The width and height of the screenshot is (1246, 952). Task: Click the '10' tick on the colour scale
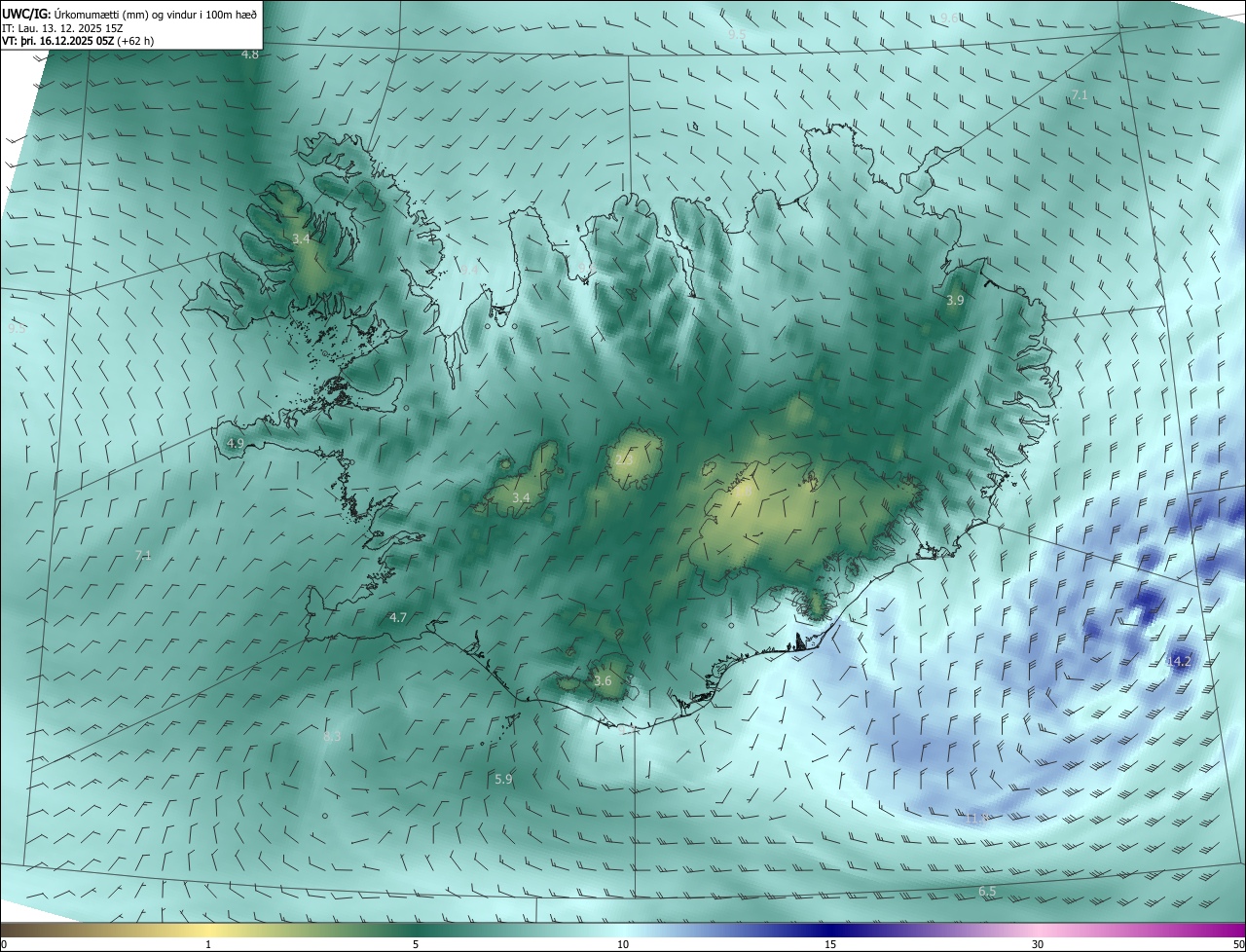coord(623,944)
